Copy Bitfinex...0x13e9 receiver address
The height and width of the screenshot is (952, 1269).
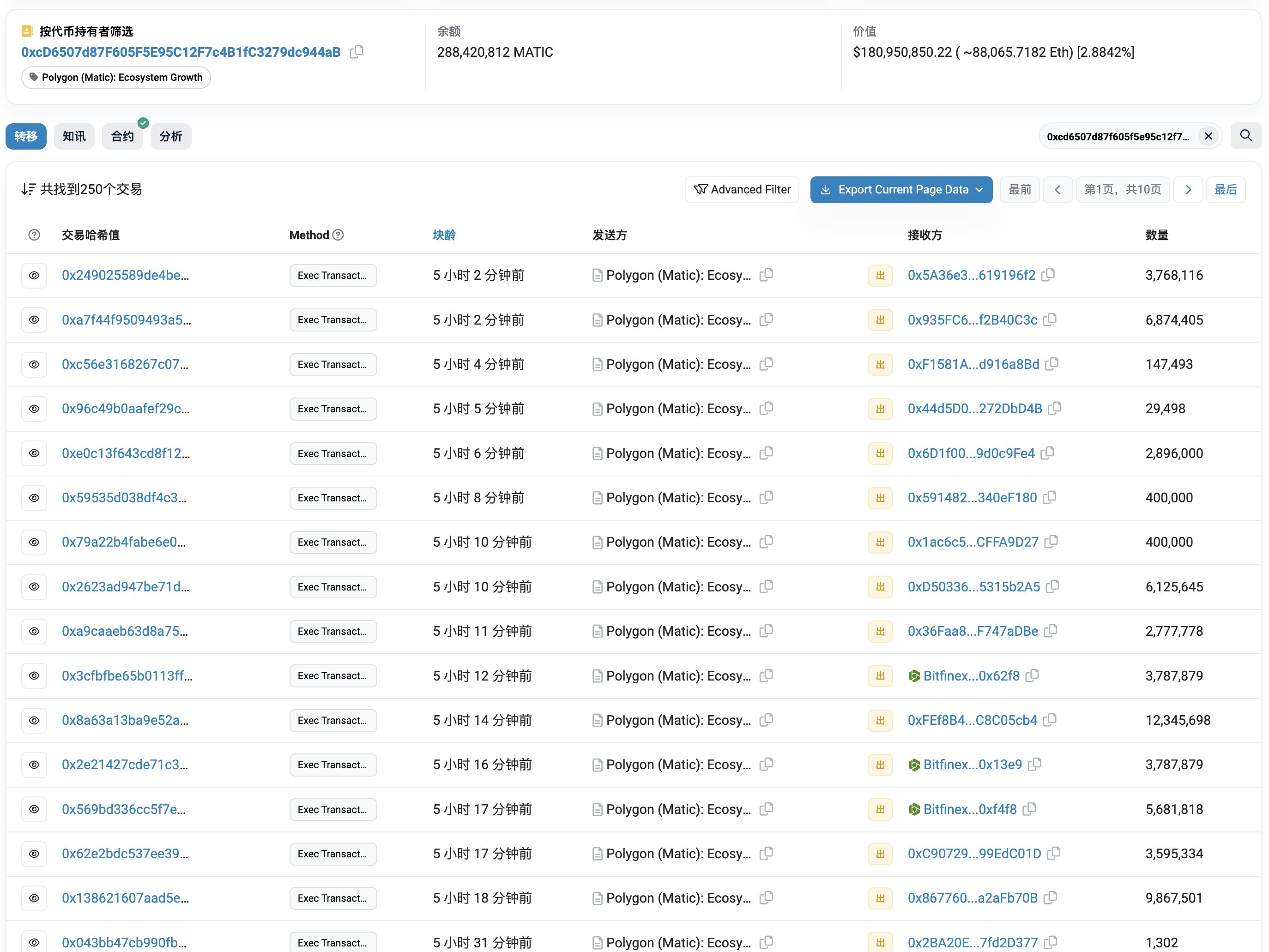click(x=1034, y=765)
